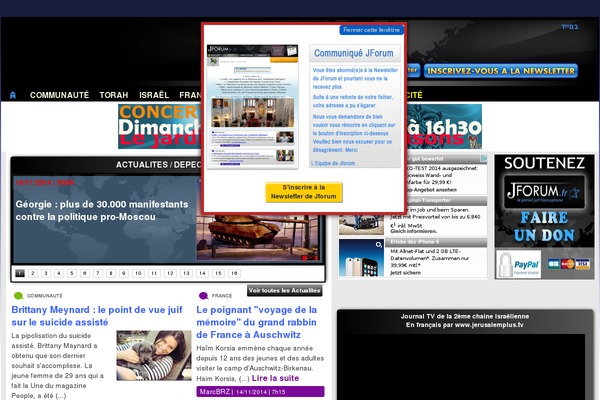Open 'Brittany Meynard' article headline
Screen dimensions: 600x400
pyautogui.click(x=97, y=316)
